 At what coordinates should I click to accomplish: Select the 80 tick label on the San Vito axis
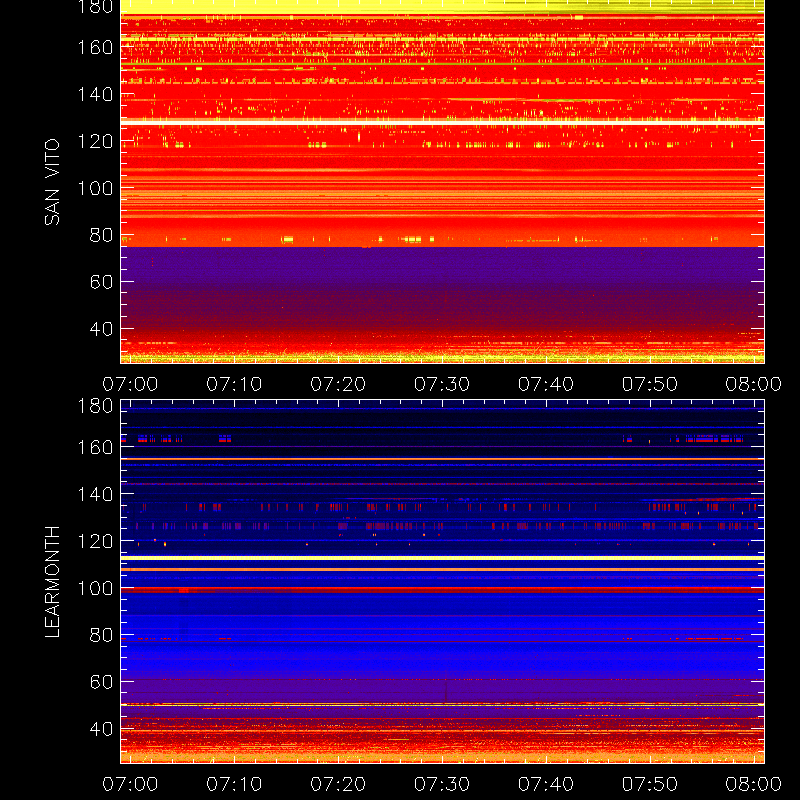click(101, 235)
